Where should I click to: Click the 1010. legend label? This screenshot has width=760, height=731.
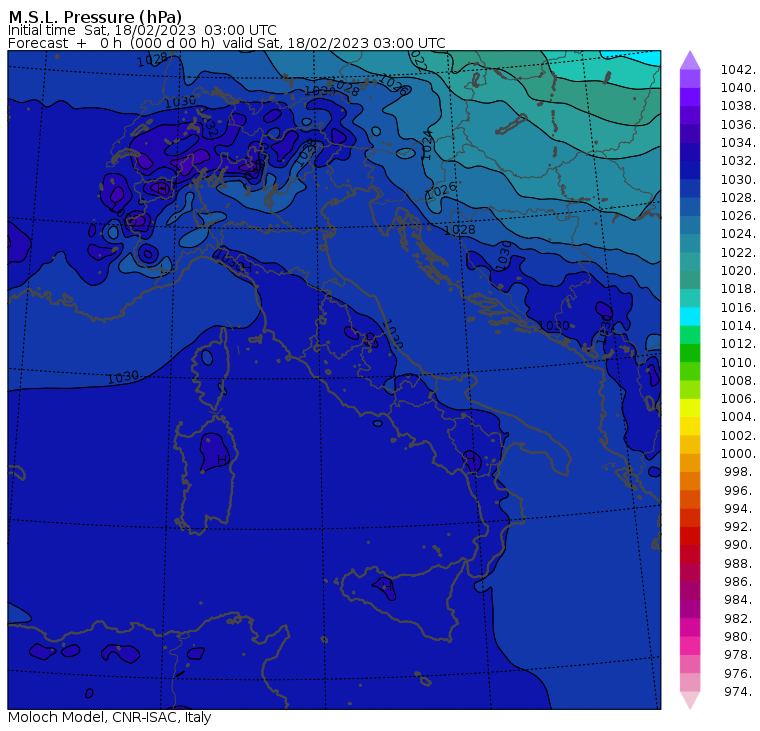coord(738,362)
